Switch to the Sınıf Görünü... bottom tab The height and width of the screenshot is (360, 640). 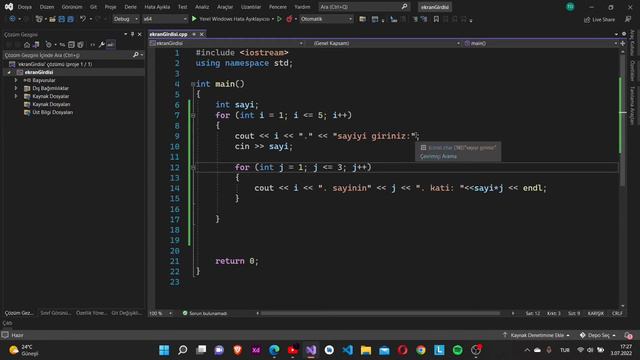tap(56, 313)
